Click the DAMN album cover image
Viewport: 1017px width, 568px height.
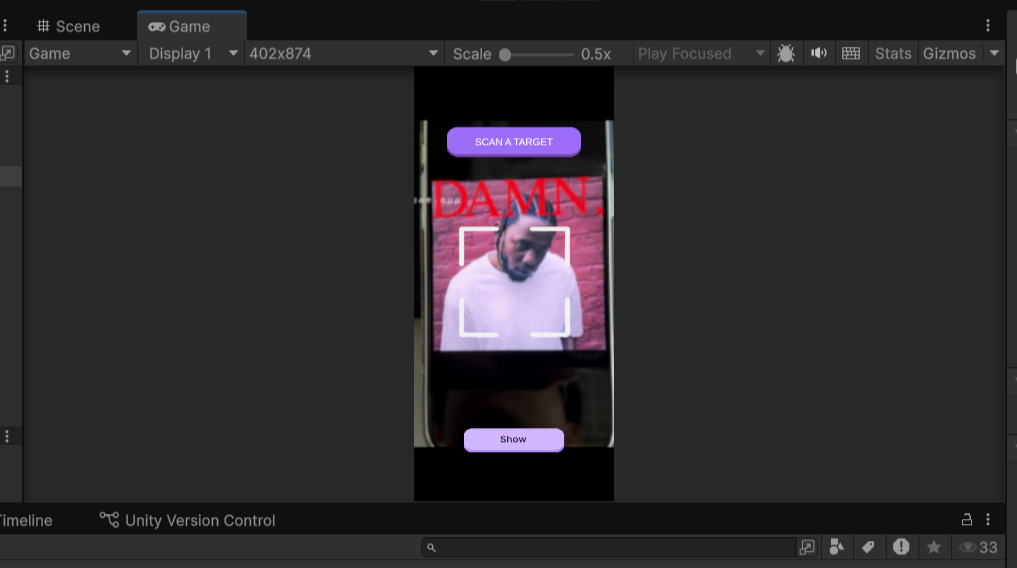click(x=518, y=264)
